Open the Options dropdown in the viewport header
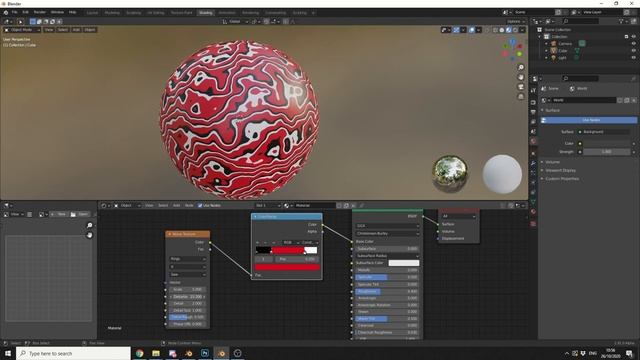The width and height of the screenshot is (640, 360). coord(516,21)
